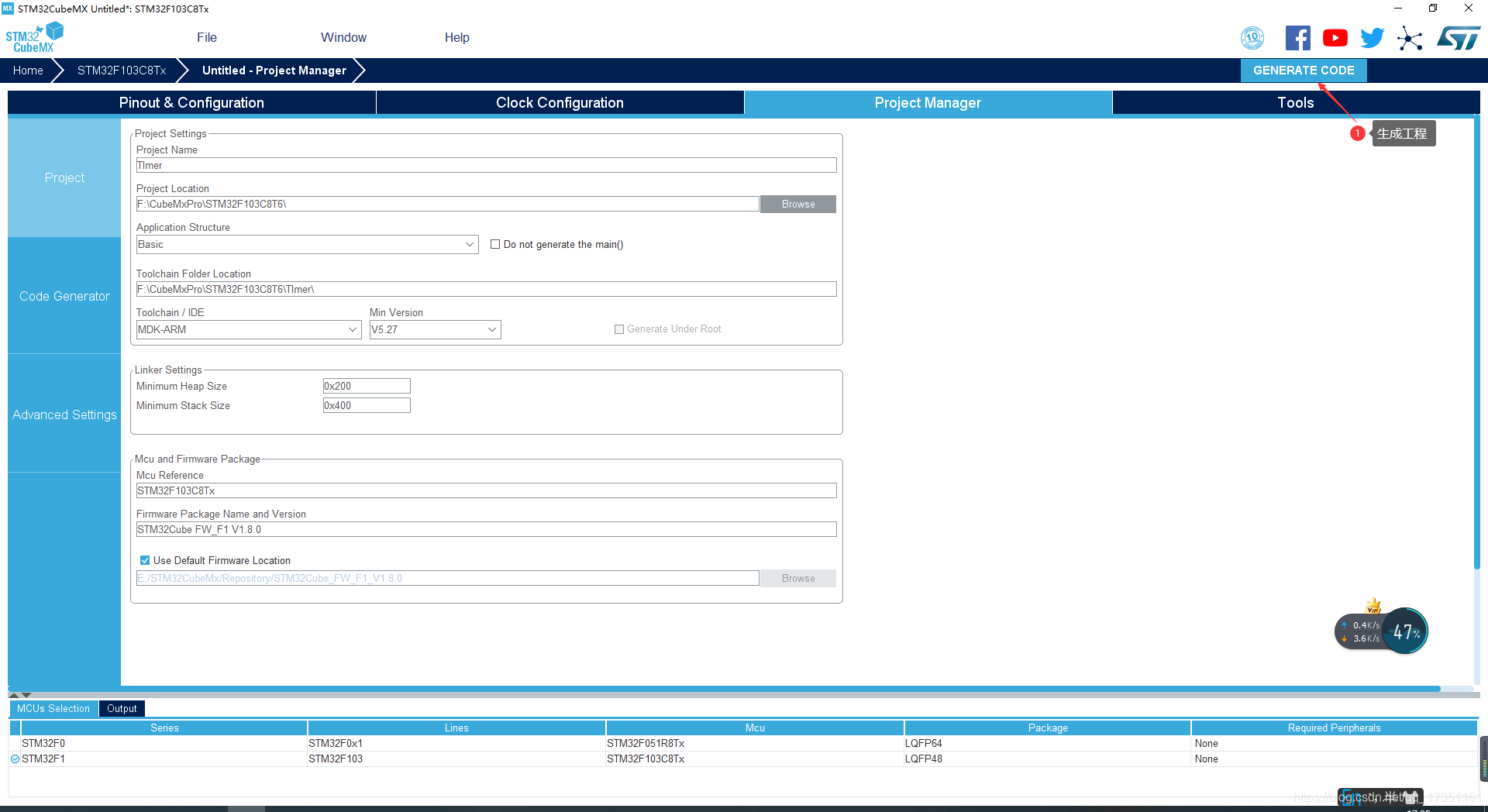Click Untitled - Project Manager breadcrumb
Screen dimensions: 1488x812
[274, 70]
